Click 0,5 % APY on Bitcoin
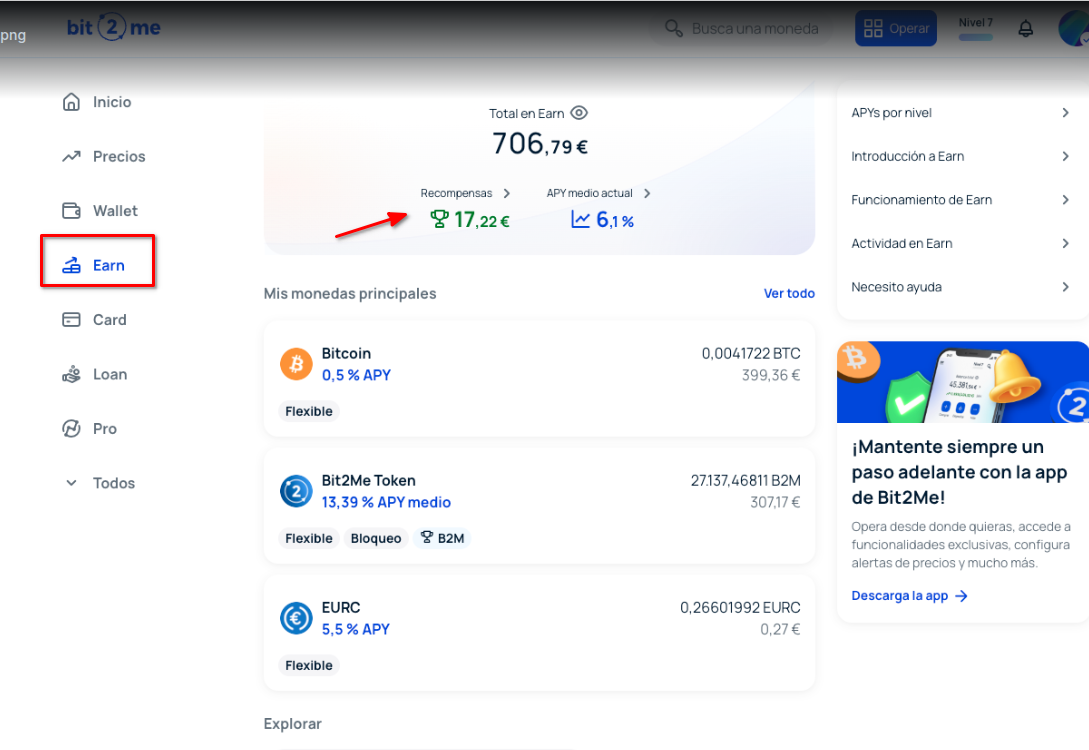This screenshot has width=1089, height=750. (356, 375)
